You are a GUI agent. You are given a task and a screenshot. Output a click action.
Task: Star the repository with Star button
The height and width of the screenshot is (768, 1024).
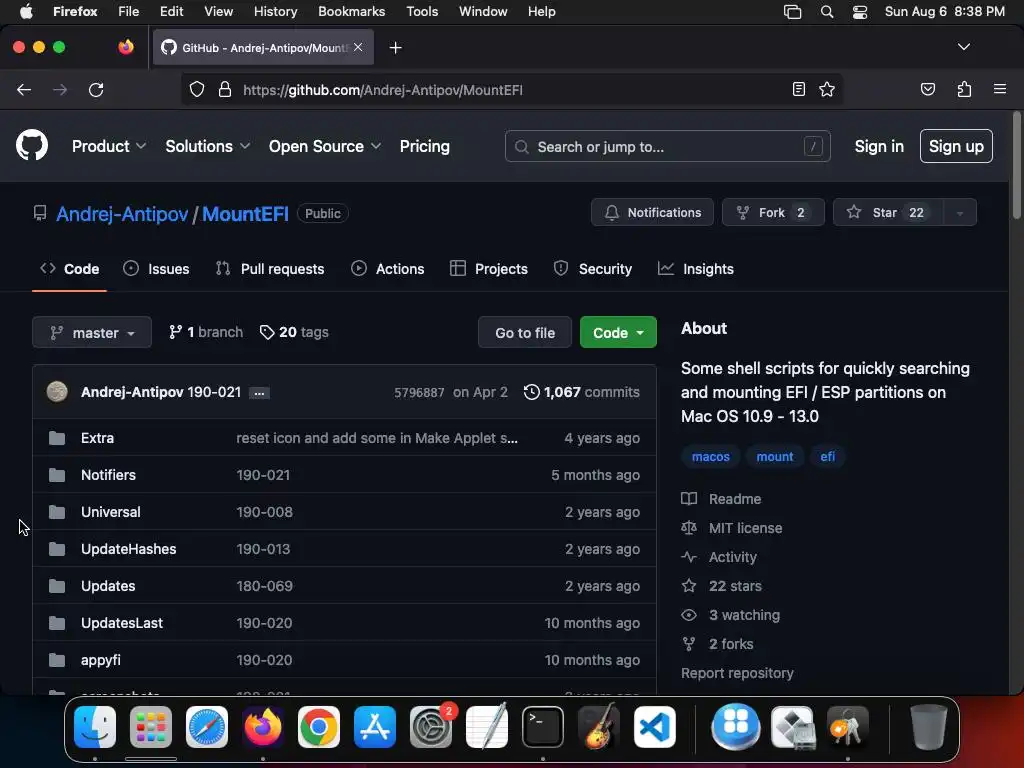pyautogui.click(x=888, y=213)
